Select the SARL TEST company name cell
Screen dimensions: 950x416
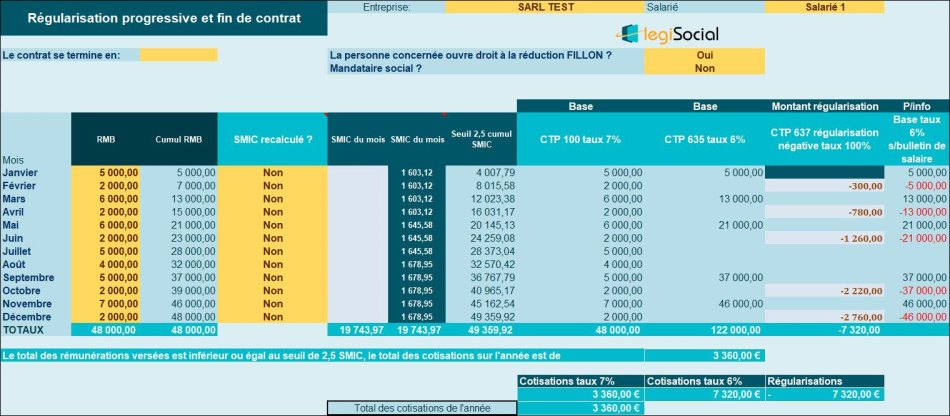point(545,7)
